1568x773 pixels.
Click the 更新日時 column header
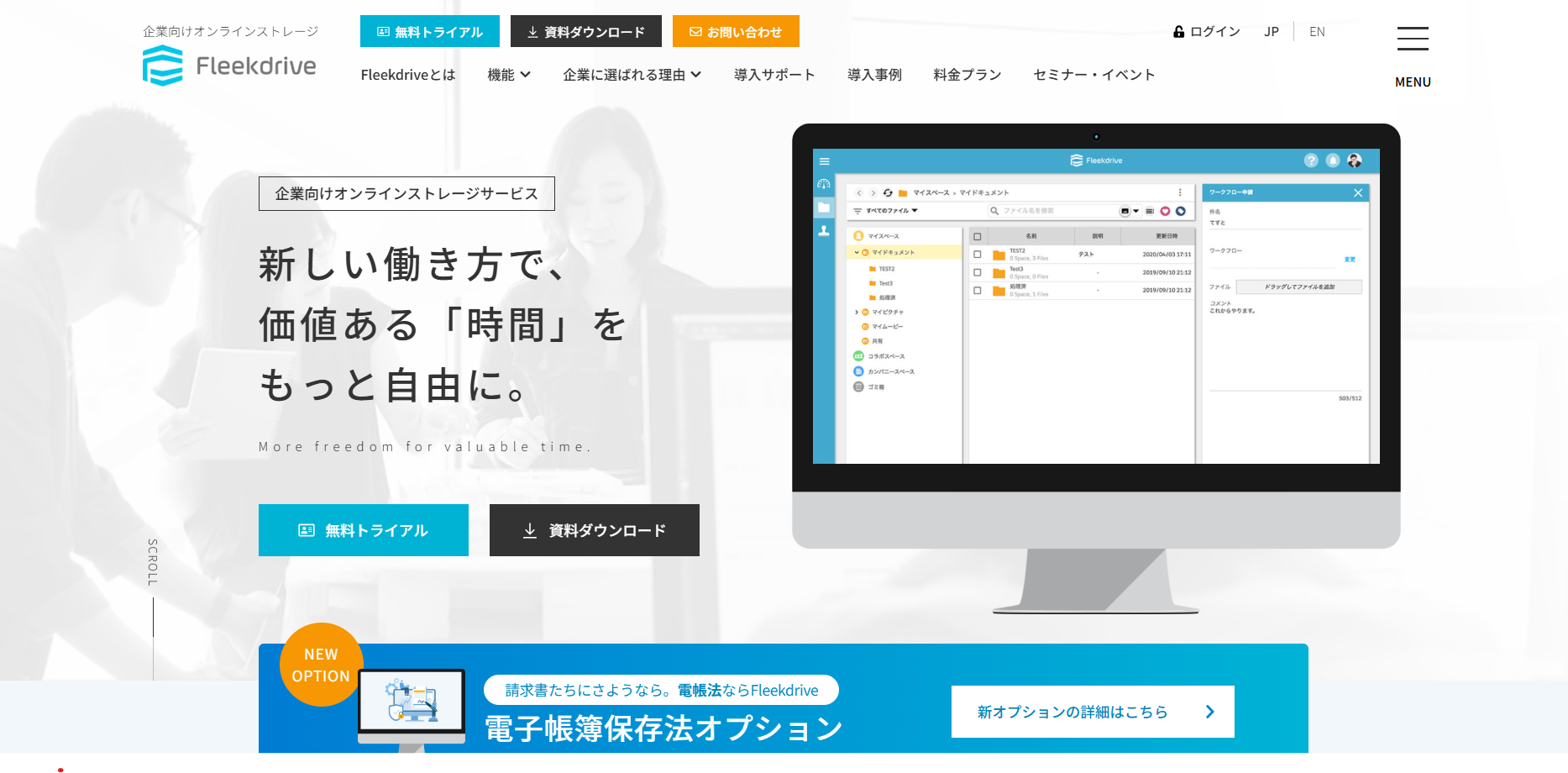point(1166,236)
